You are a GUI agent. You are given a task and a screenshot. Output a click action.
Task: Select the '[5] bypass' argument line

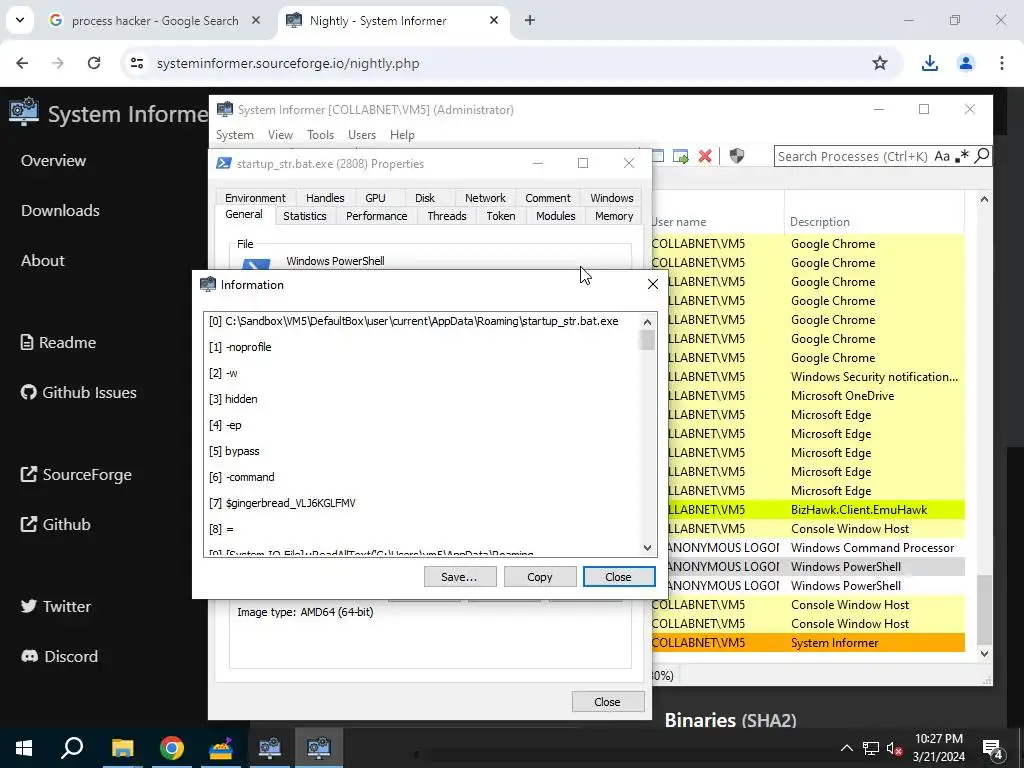234,451
